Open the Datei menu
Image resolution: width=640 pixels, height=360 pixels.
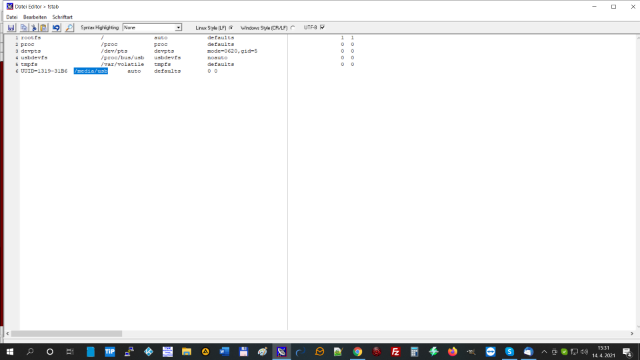click(x=11, y=17)
